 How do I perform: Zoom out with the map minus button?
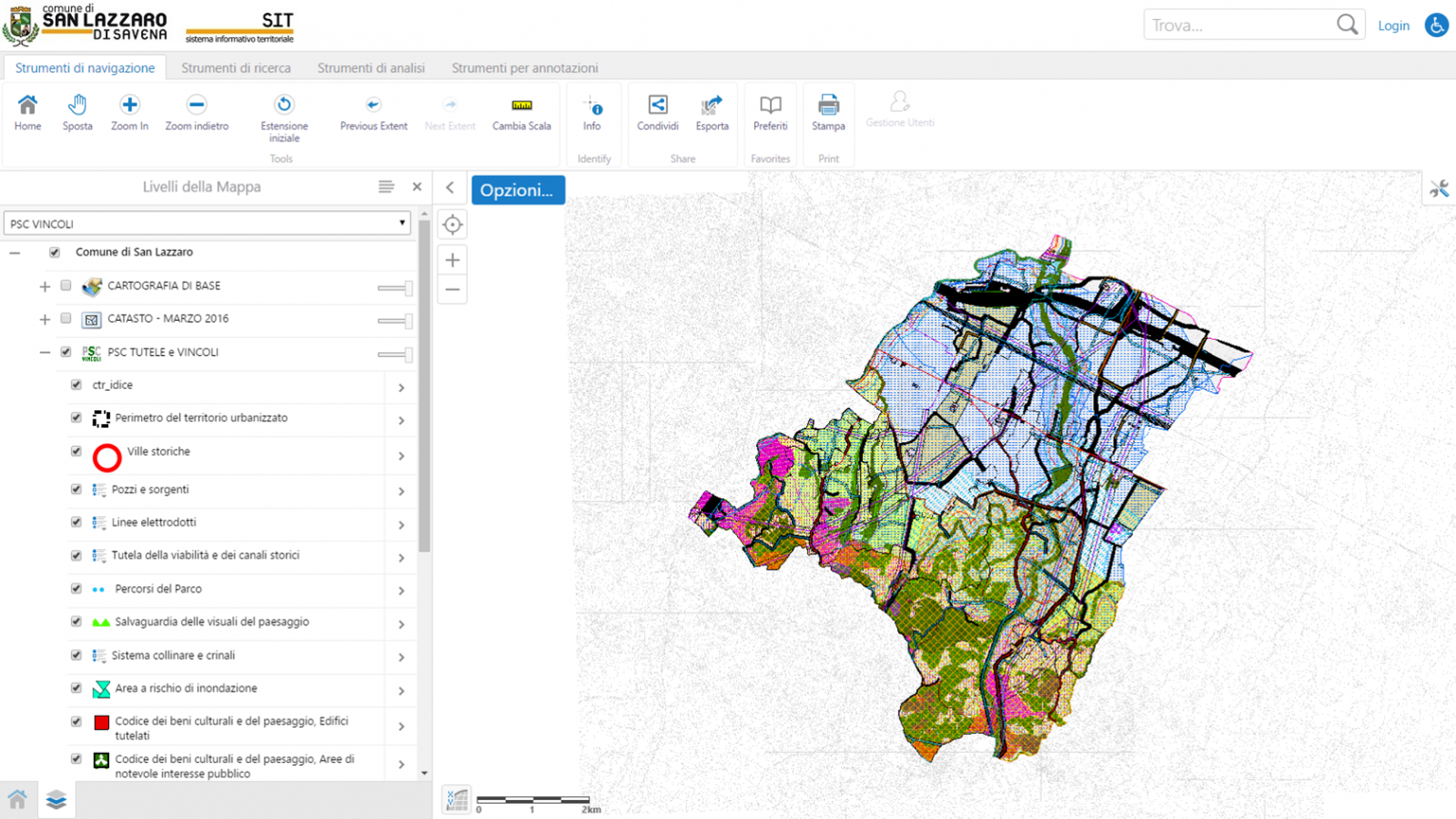coord(453,289)
